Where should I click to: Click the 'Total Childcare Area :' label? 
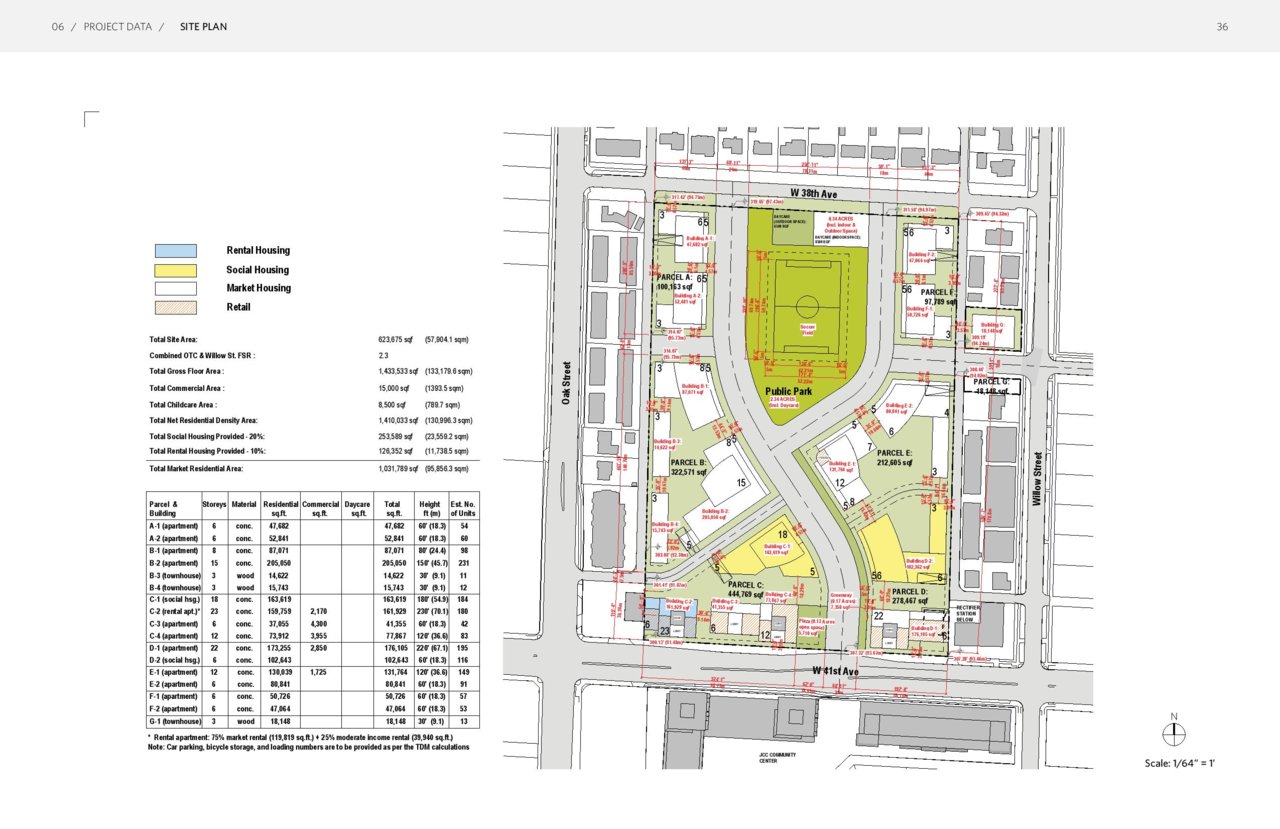(183, 405)
